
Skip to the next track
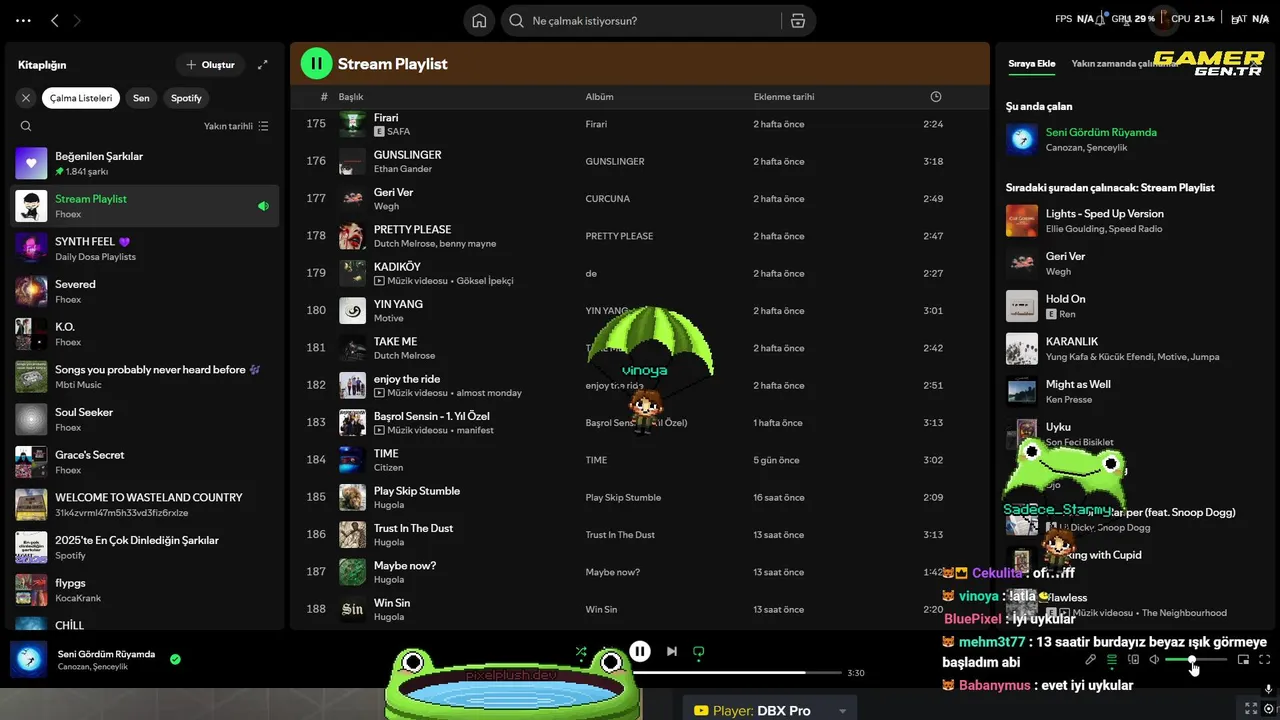(672, 651)
